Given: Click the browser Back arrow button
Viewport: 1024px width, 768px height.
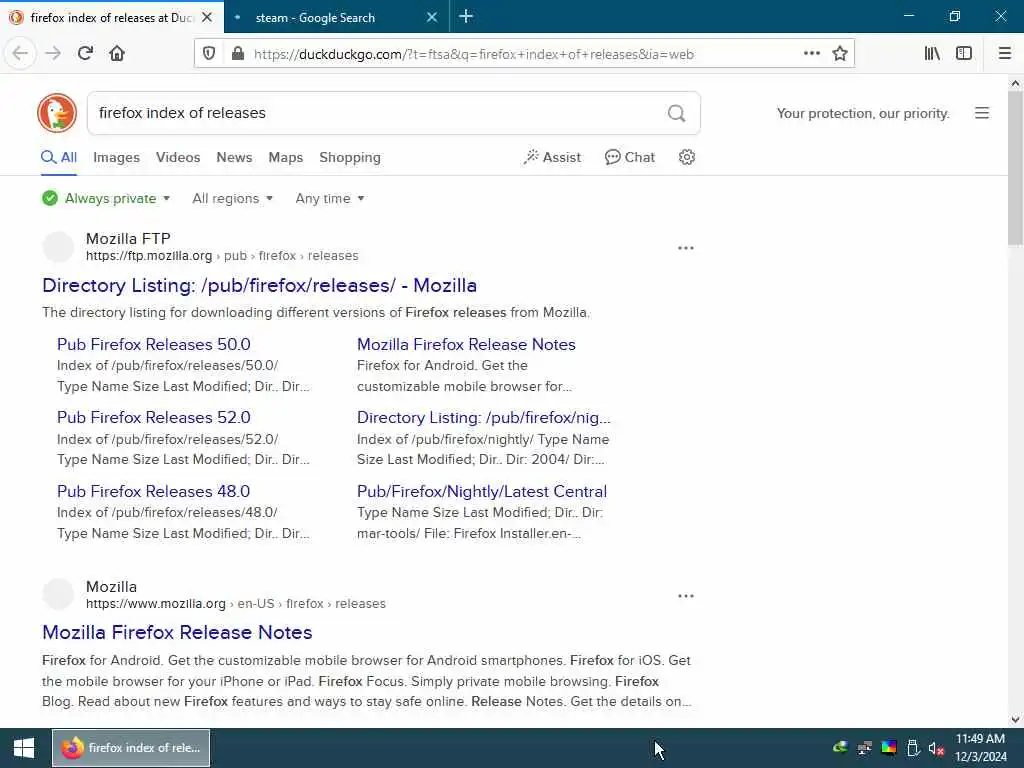Looking at the screenshot, I should [x=20, y=54].
